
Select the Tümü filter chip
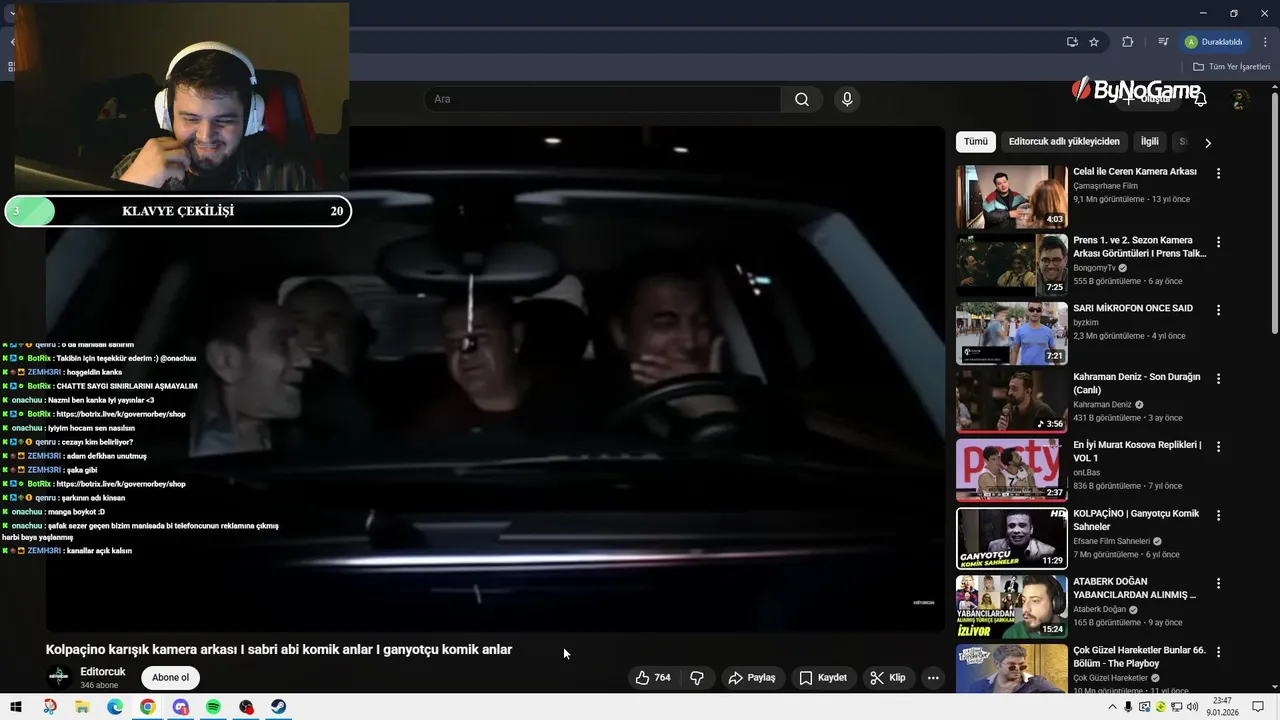point(975,142)
